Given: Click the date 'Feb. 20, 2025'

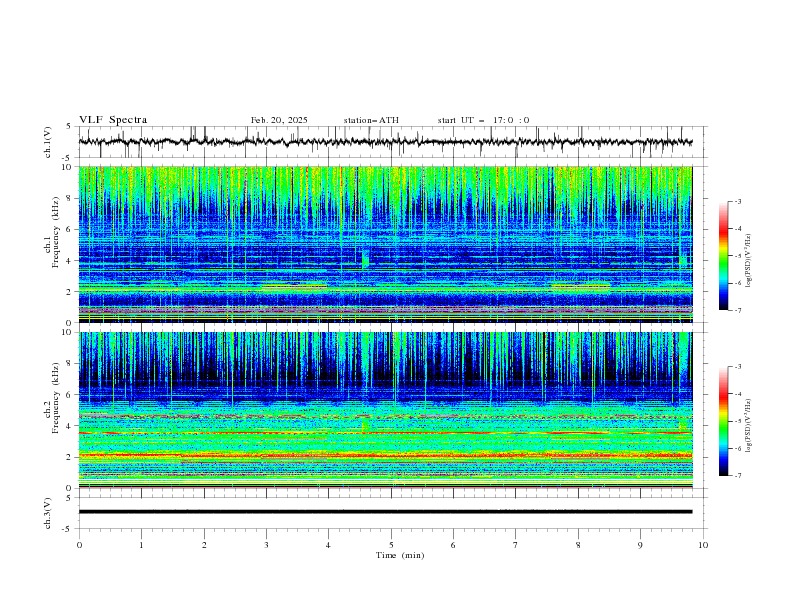Looking at the screenshot, I should (279, 120).
